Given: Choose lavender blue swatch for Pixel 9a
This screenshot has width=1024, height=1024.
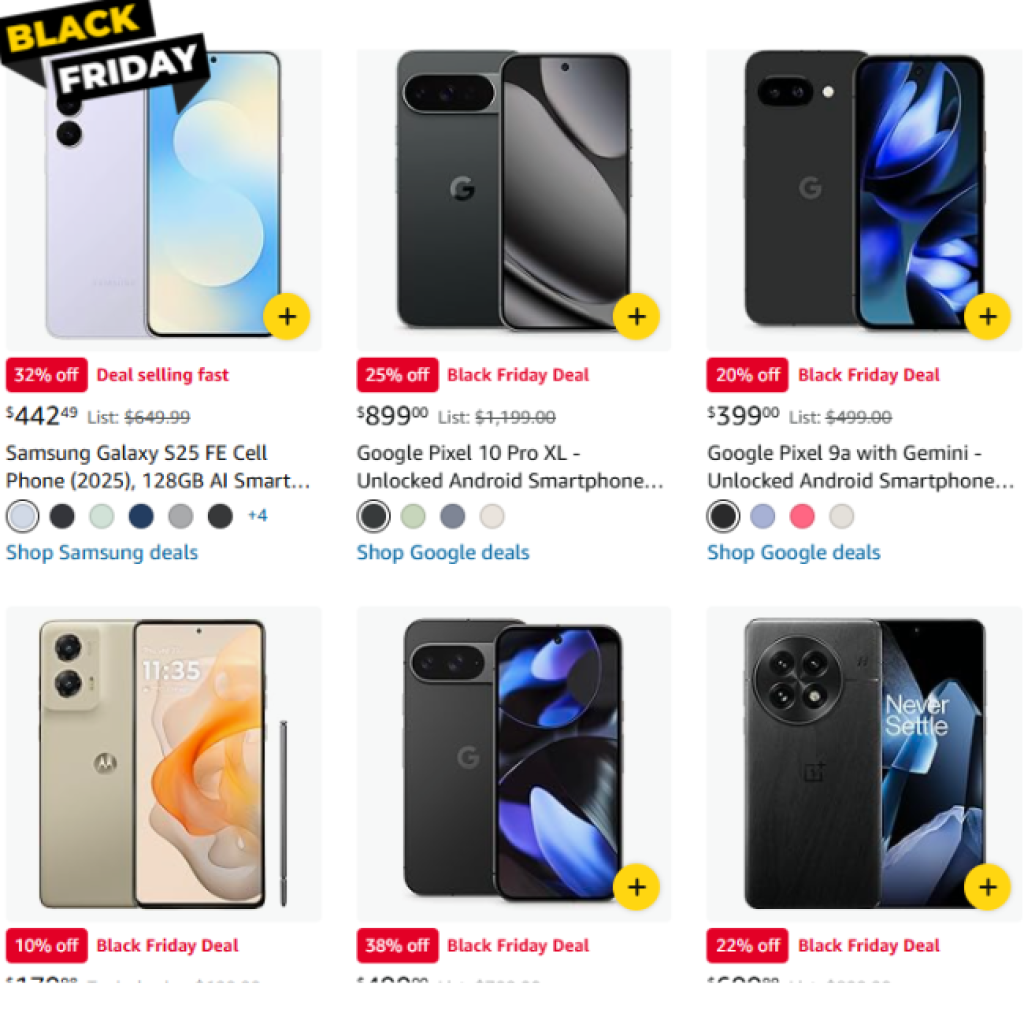Looking at the screenshot, I should click(x=763, y=517).
